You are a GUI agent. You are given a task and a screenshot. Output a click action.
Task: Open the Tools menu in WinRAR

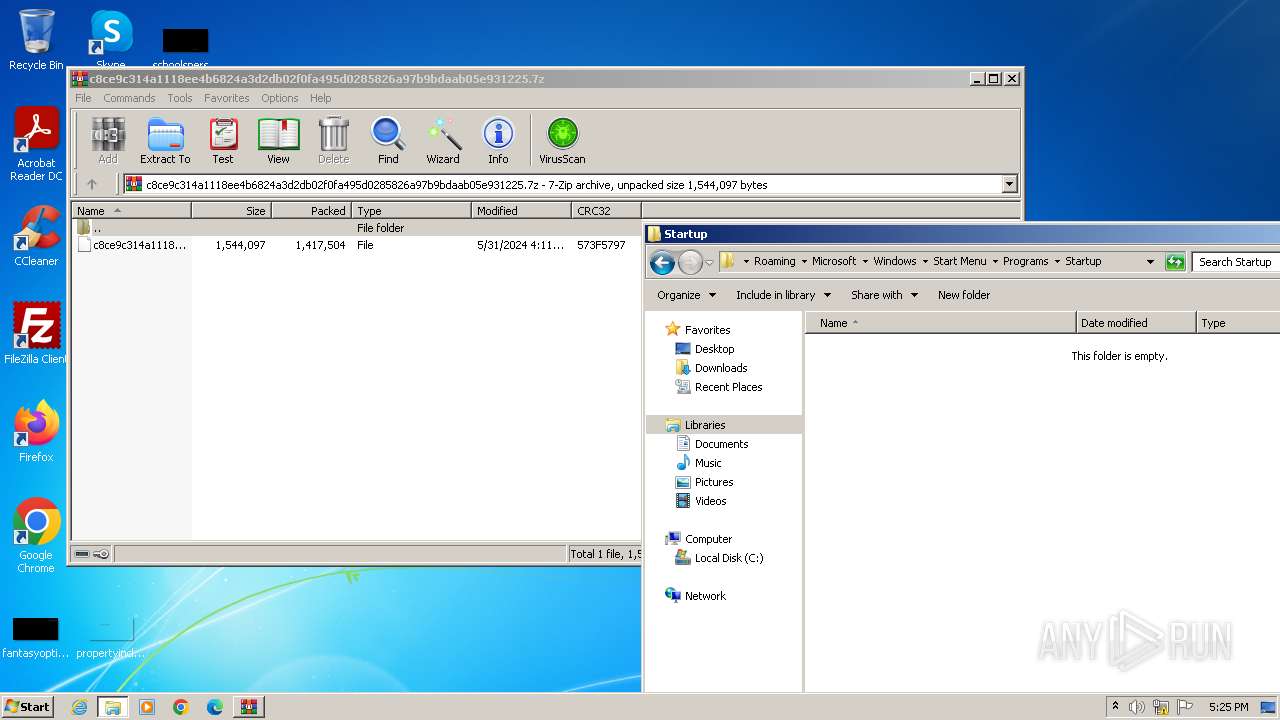coord(180,98)
